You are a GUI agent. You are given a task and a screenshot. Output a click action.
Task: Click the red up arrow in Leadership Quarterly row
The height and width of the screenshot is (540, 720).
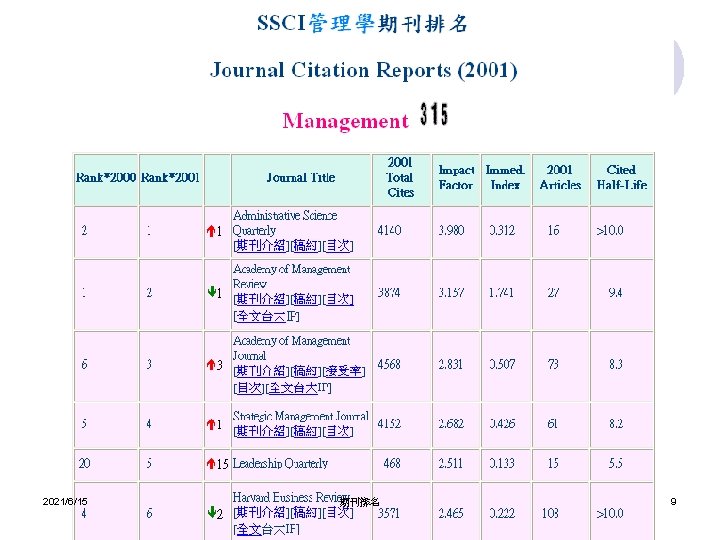coord(211,464)
